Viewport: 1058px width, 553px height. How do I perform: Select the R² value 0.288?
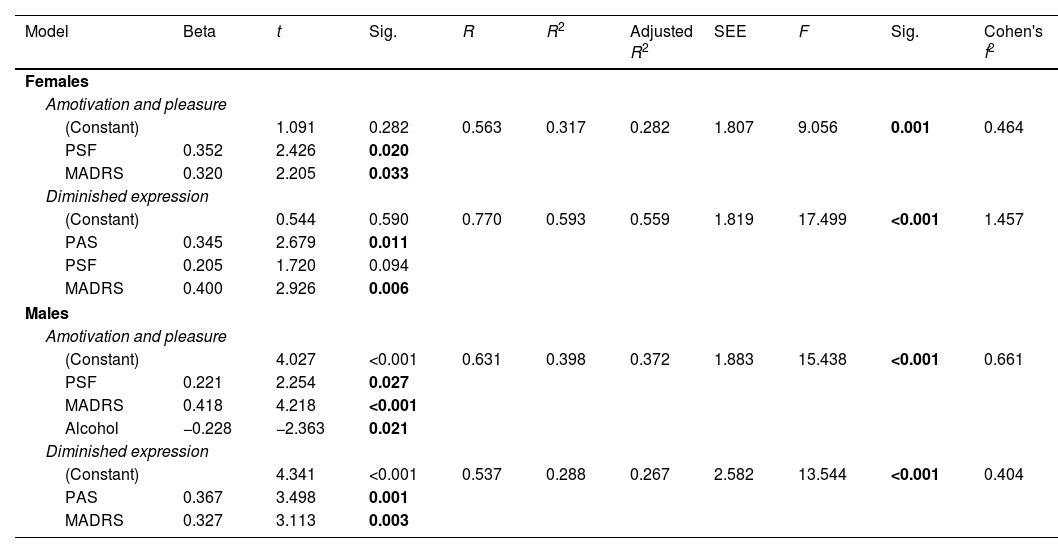pyautogui.click(x=566, y=474)
